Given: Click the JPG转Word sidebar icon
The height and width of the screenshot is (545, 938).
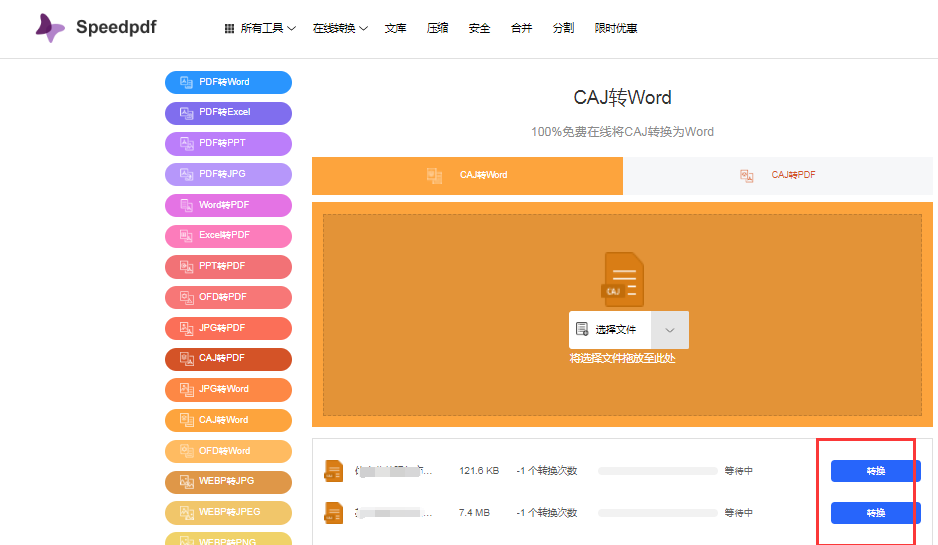Looking at the screenshot, I should [187, 389].
